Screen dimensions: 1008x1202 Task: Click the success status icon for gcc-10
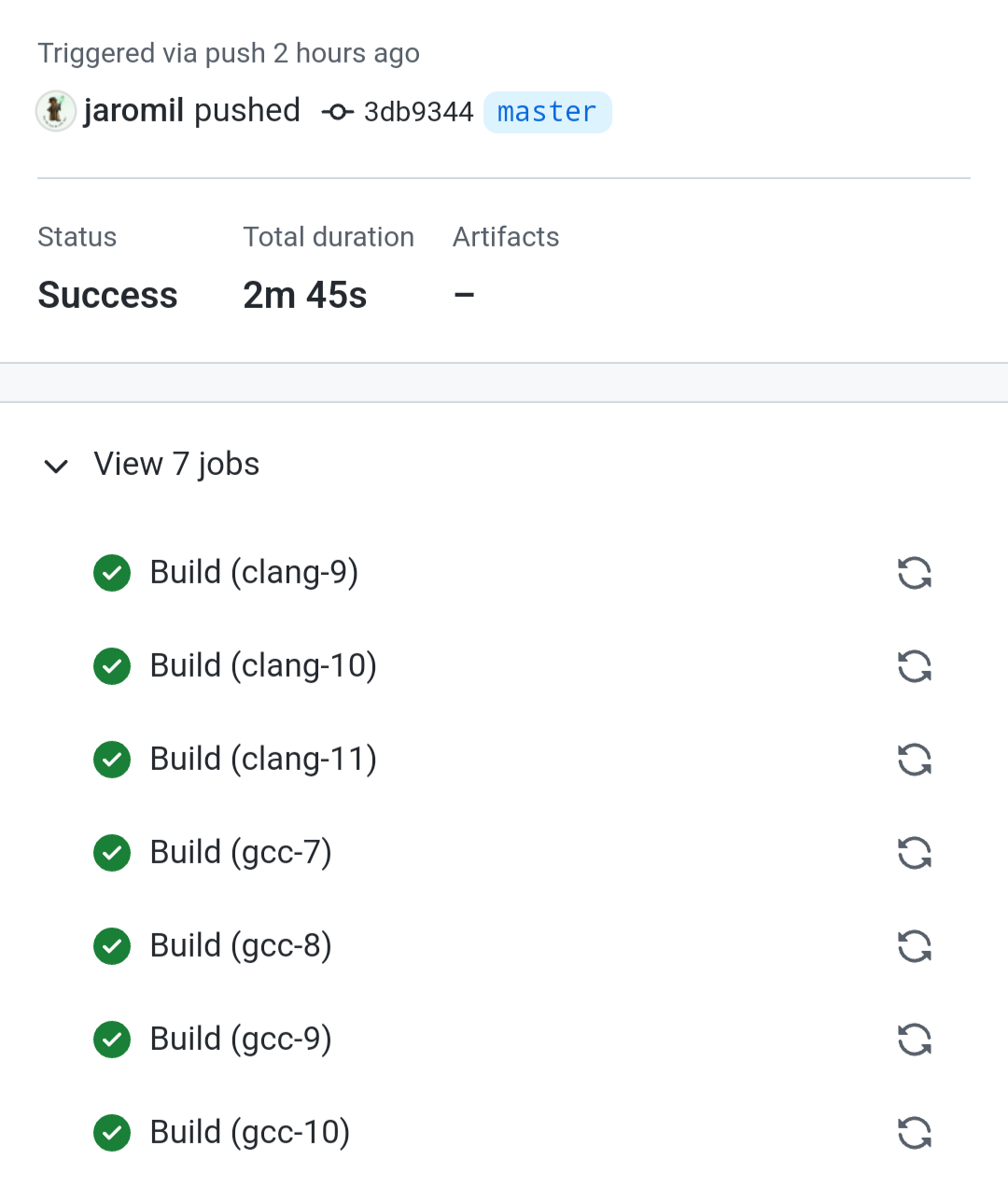coord(112,1133)
